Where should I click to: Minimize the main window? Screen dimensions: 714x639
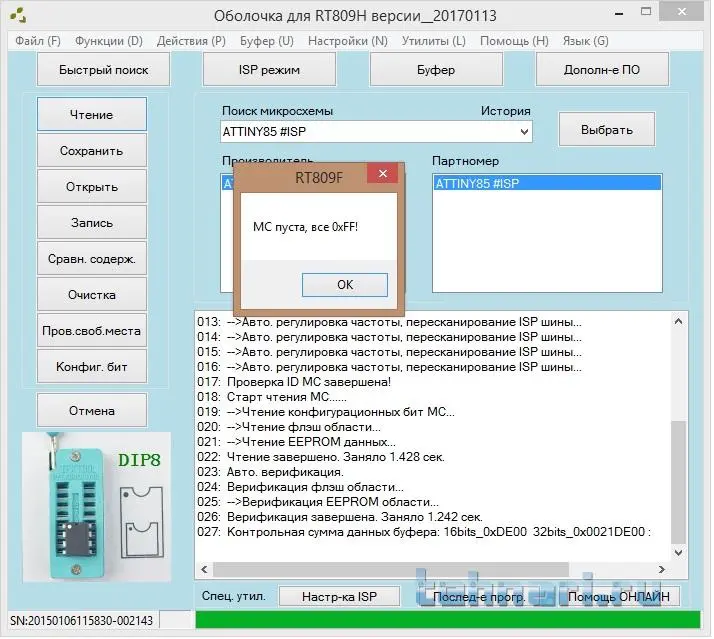click(619, 14)
